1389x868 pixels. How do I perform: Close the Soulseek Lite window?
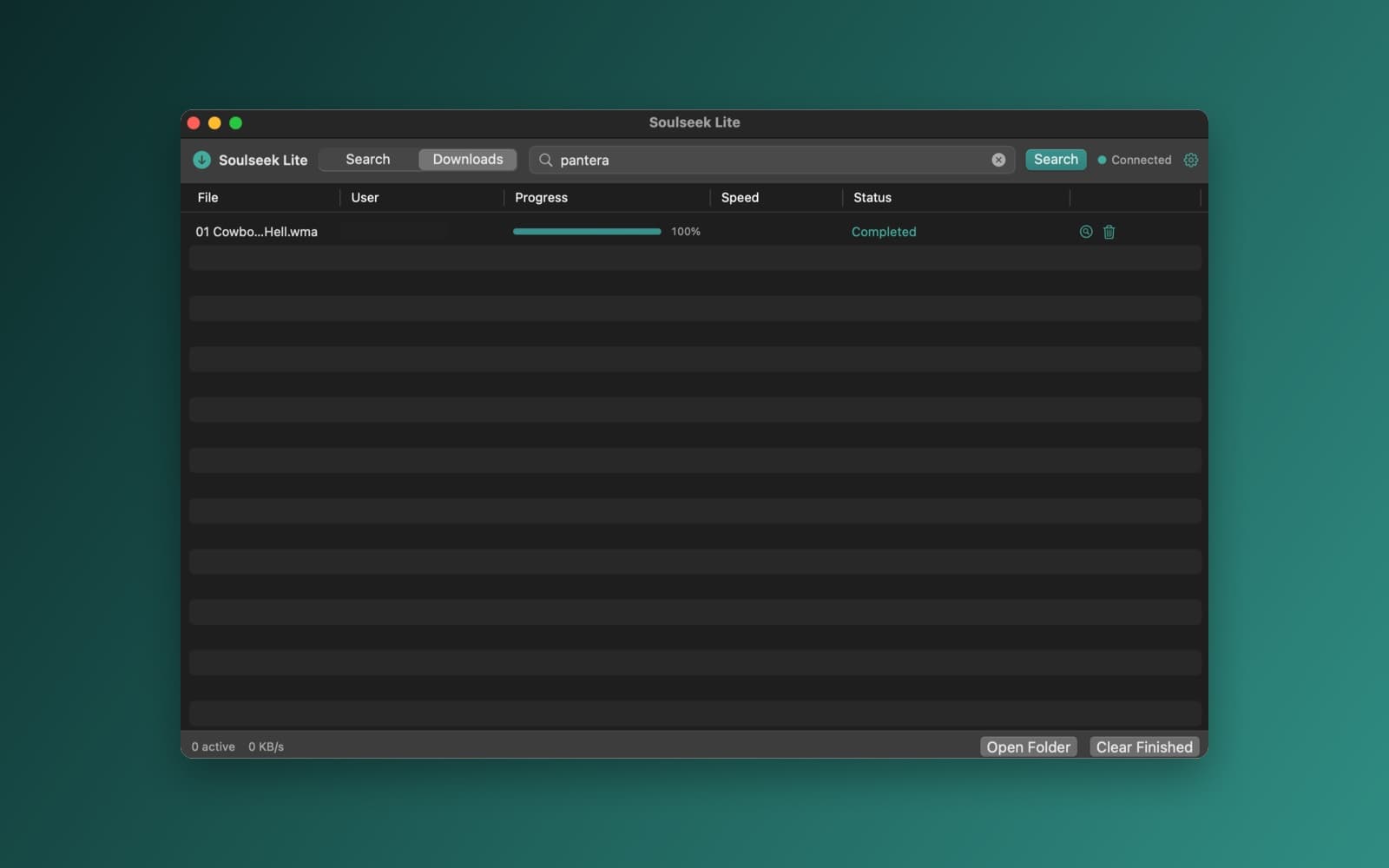tap(194, 123)
